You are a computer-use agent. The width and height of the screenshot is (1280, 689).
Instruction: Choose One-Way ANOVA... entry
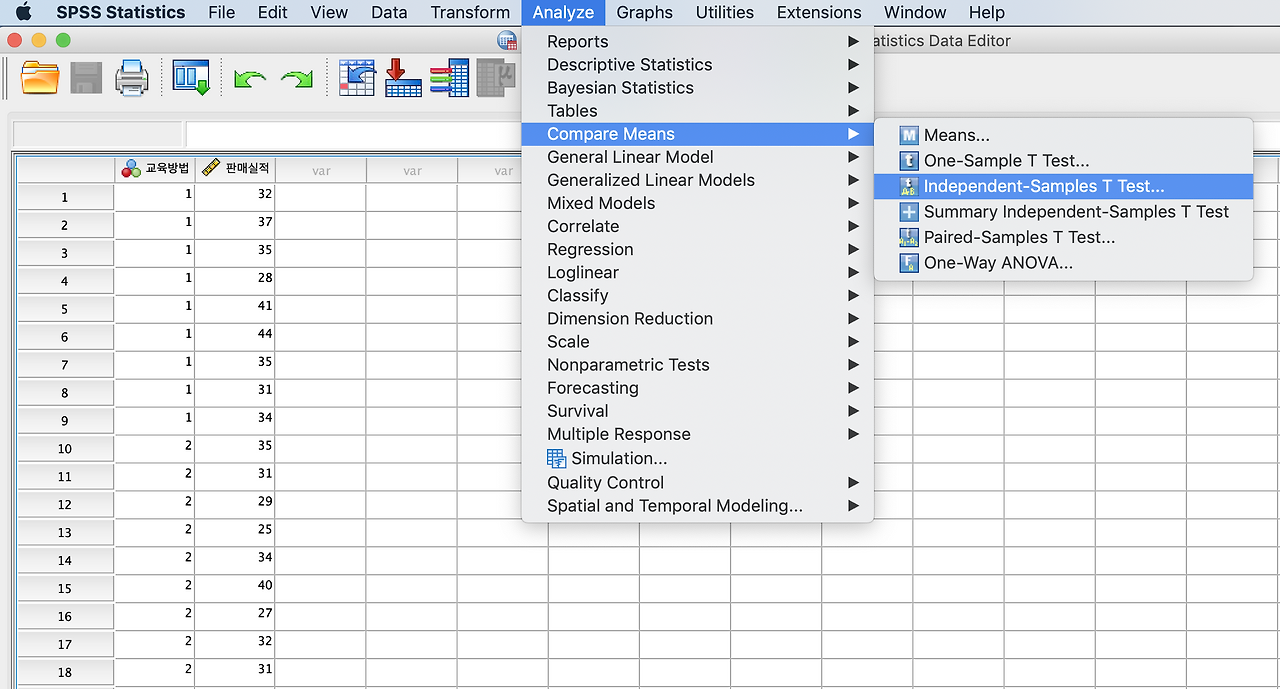pyautogui.click(x=1063, y=263)
